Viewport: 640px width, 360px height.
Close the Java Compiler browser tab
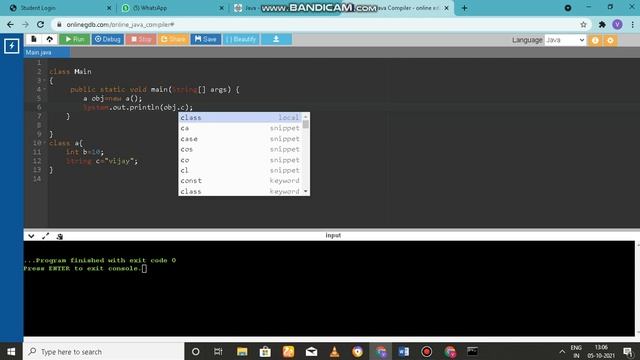(446, 8)
